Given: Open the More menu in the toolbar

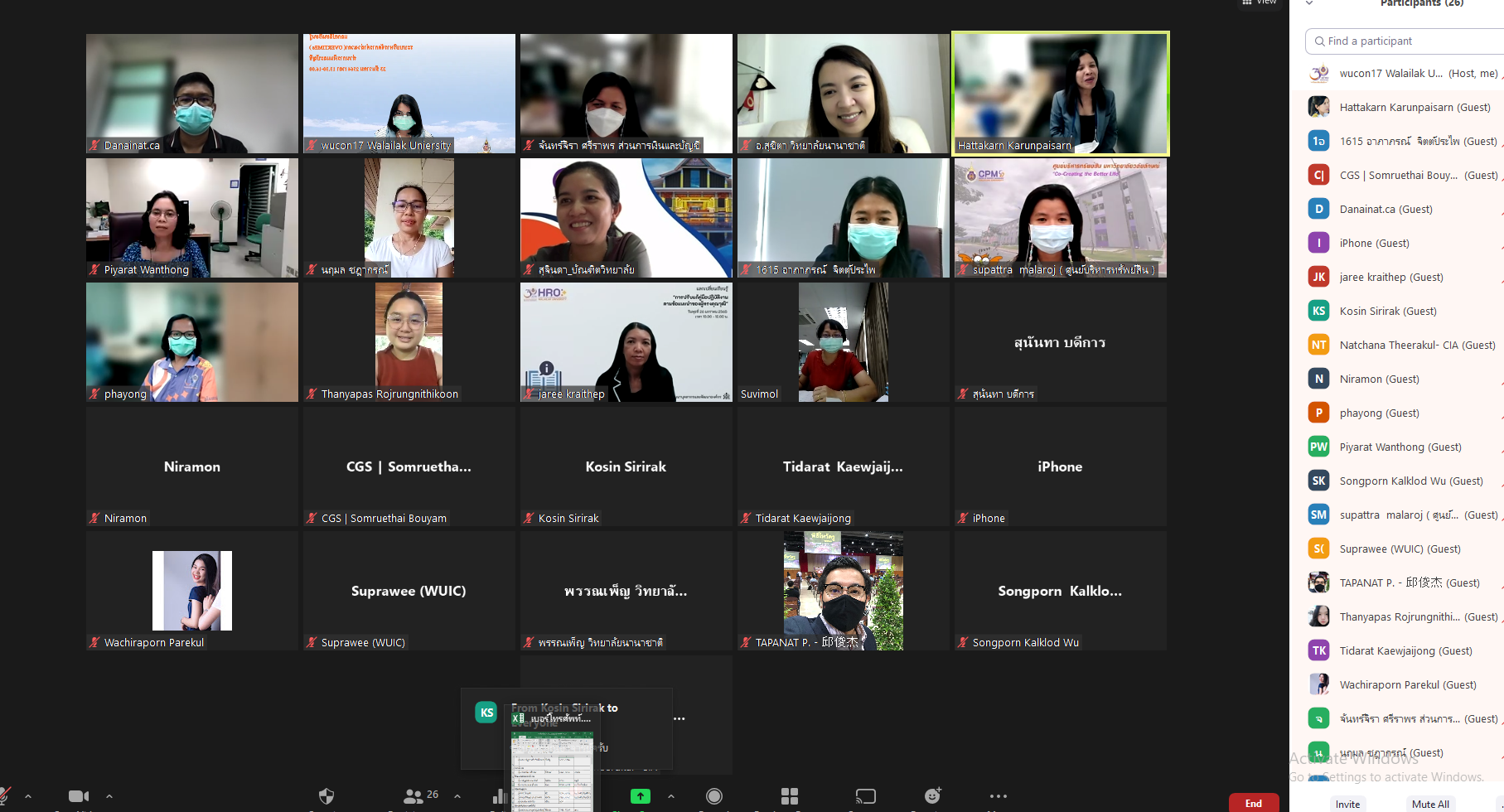Looking at the screenshot, I should point(998,796).
